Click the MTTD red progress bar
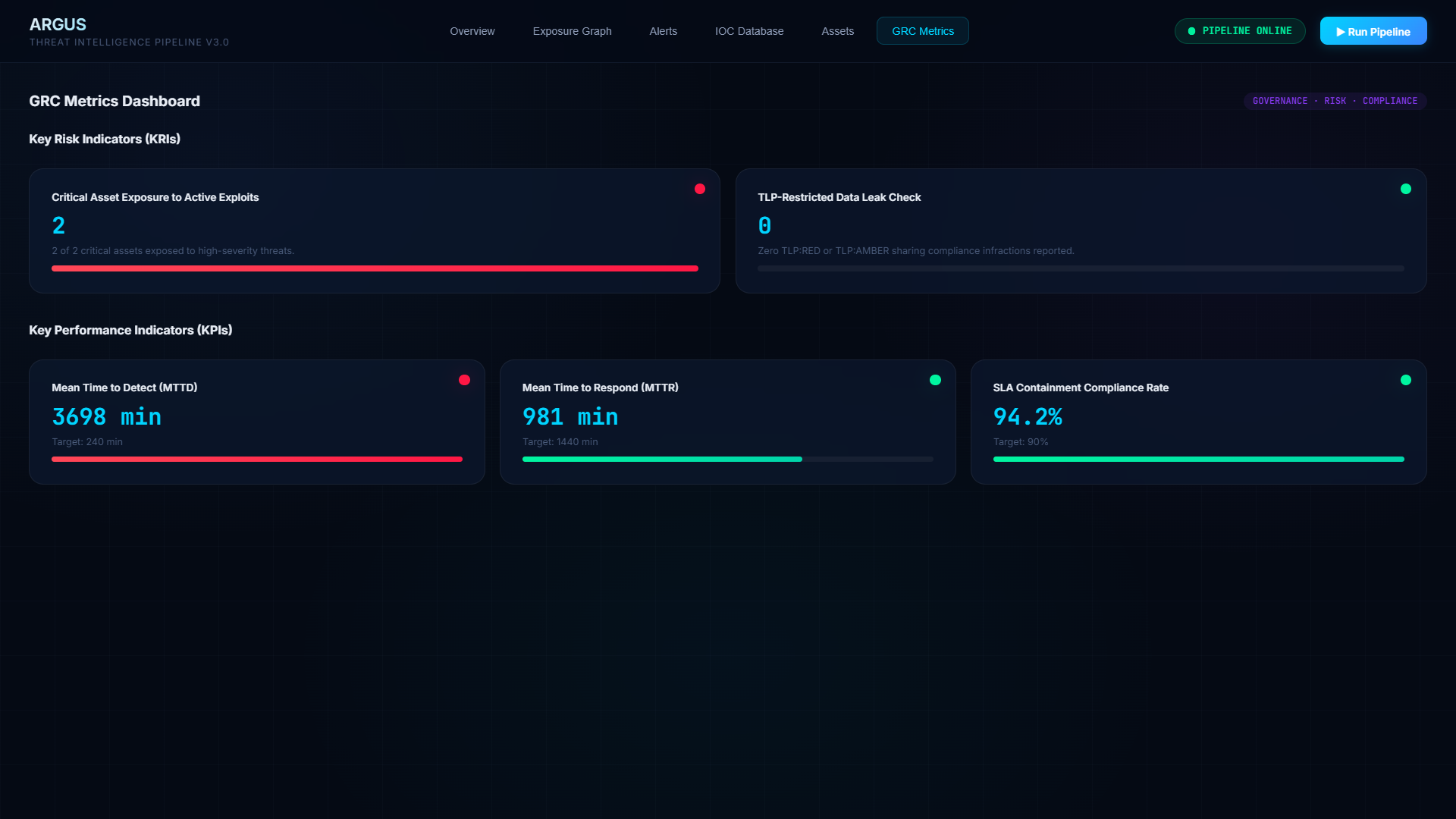1456x819 pixels. point(257,460)
